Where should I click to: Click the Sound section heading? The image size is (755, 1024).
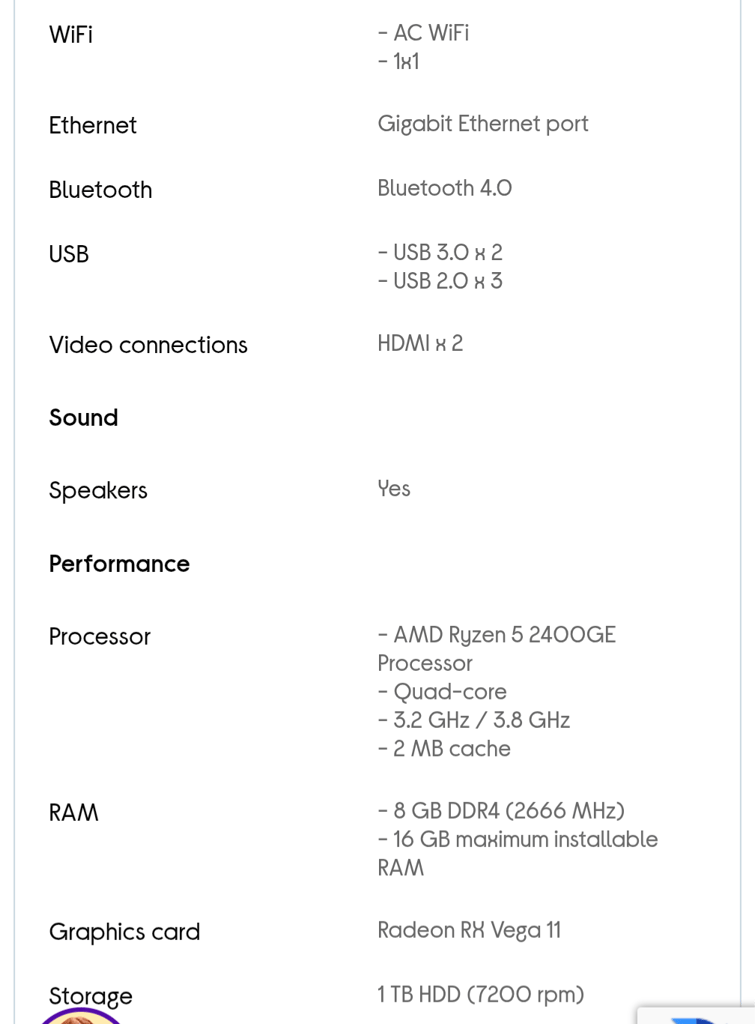point(84,418)
